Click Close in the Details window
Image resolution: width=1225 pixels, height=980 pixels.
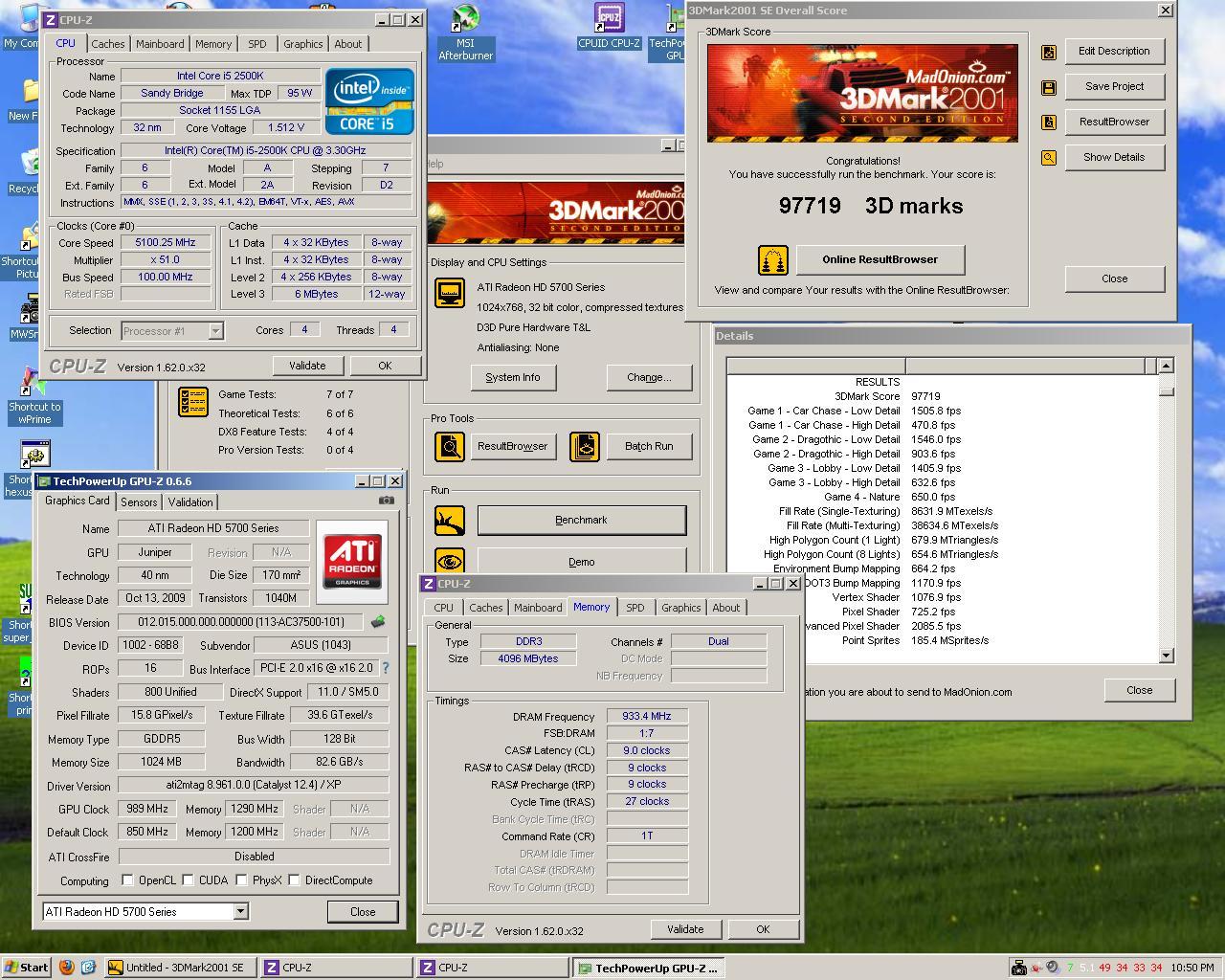click(1139, 690)
